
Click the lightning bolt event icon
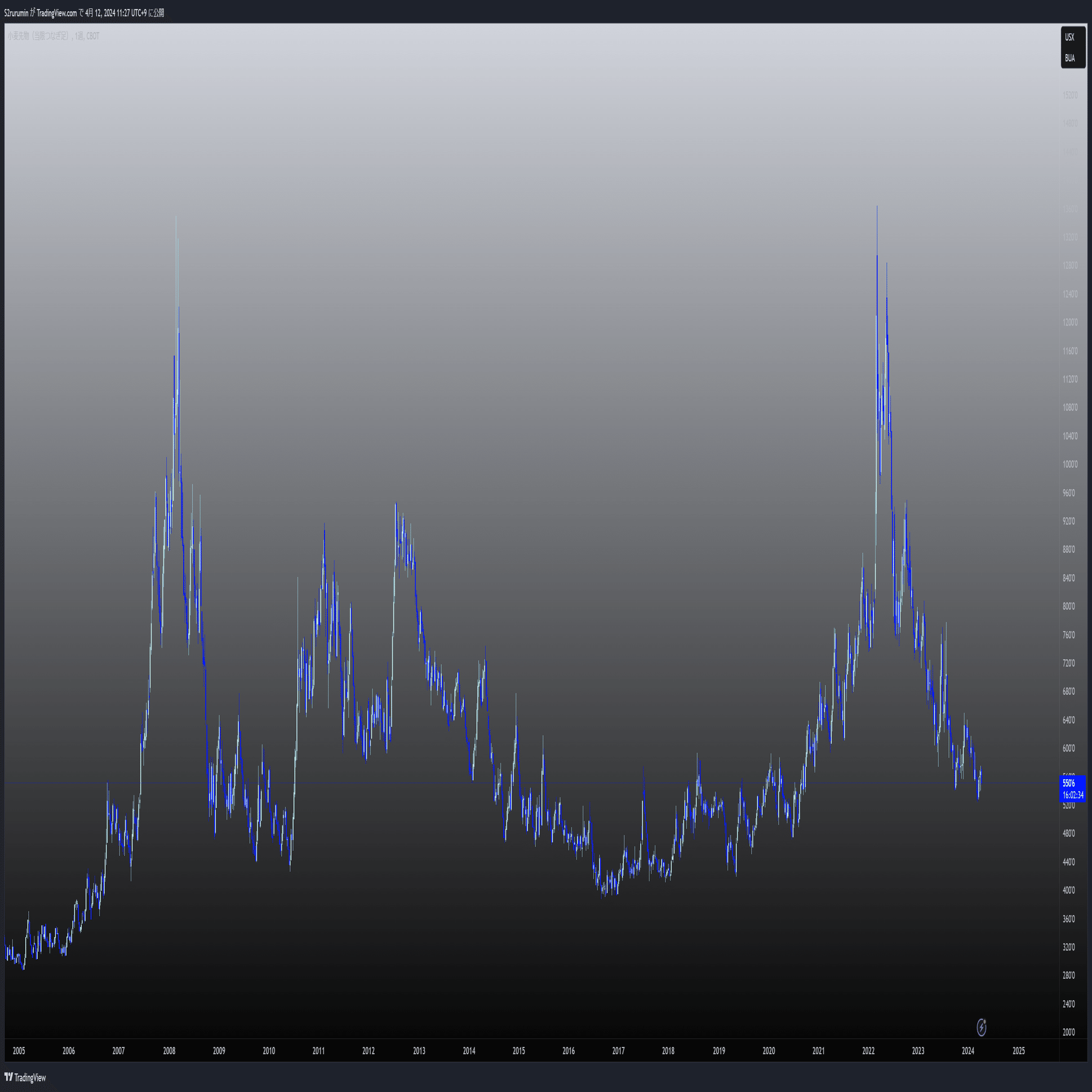pyautogui.click(x=981, y=1027)
